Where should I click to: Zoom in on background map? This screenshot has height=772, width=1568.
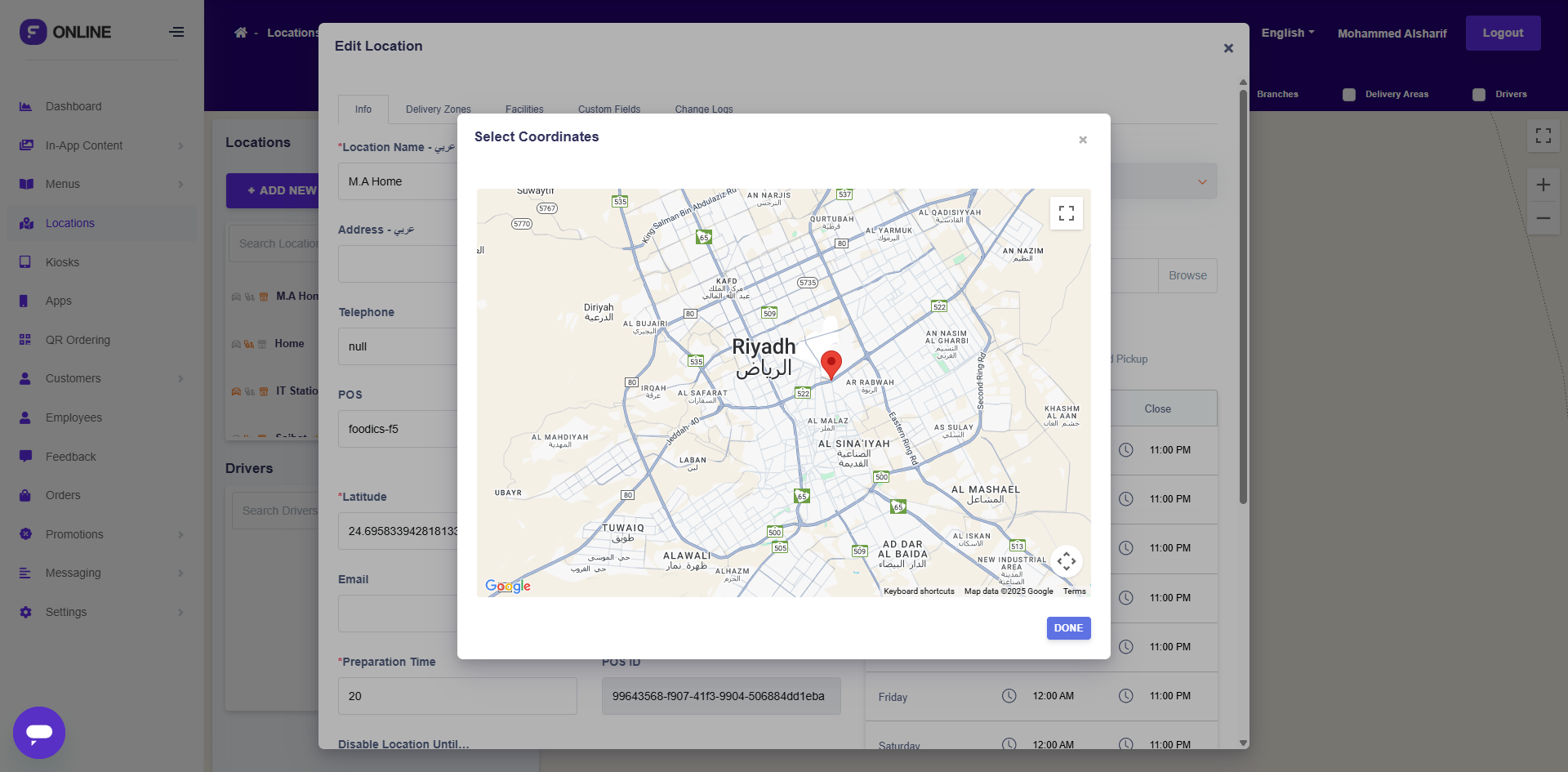click(1543, 185)
